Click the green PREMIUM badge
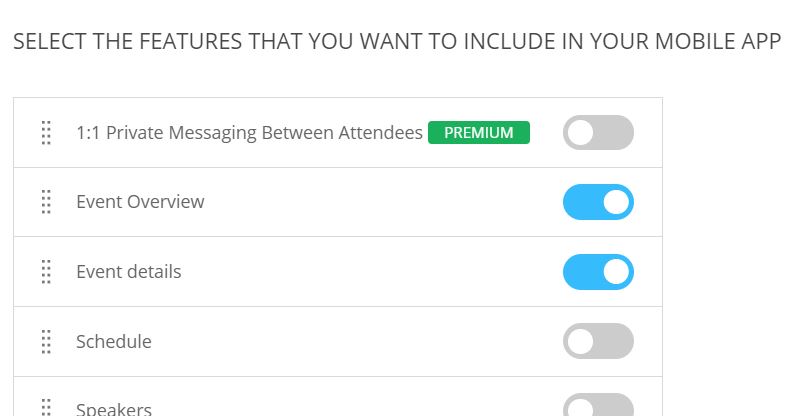 click(x=478, y=133)
